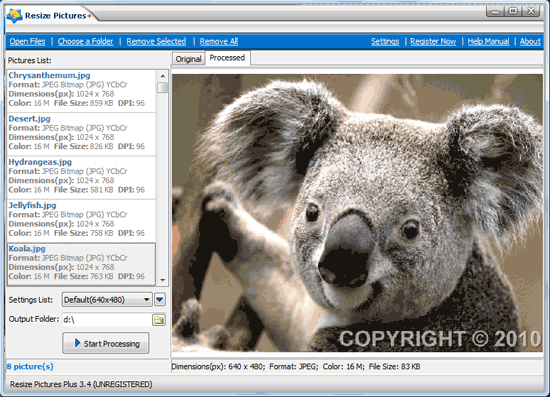Viewport: 550px width, 397px height.
Task: Minimize the Resize Pictures window
Action: pyautogui.click(x=495, y=11)
